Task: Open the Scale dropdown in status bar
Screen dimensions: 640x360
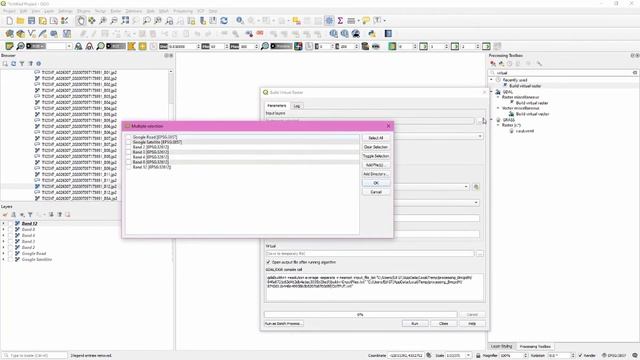Action: pyautogui.click(x=468, y=356)
